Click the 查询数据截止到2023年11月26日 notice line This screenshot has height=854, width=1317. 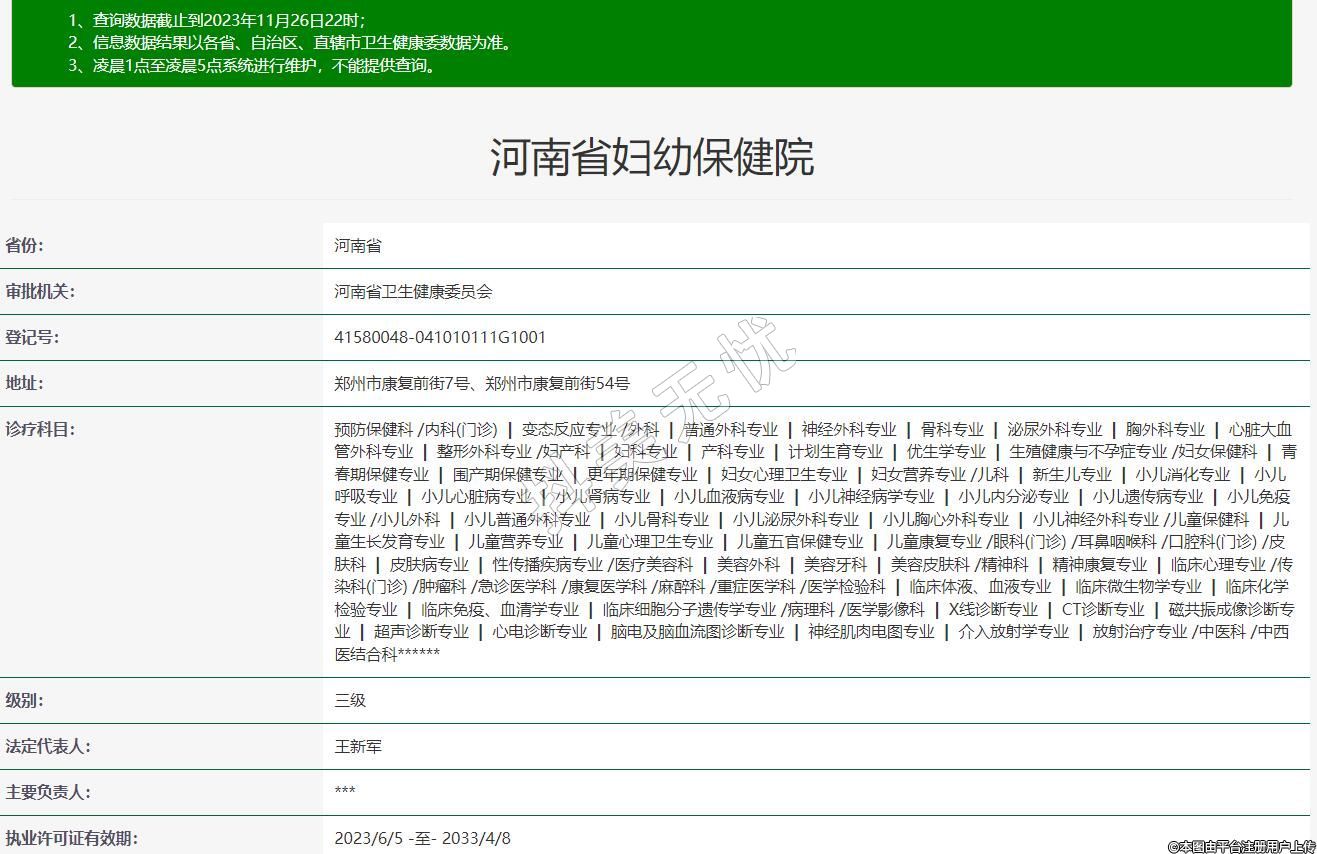[217, 20]
